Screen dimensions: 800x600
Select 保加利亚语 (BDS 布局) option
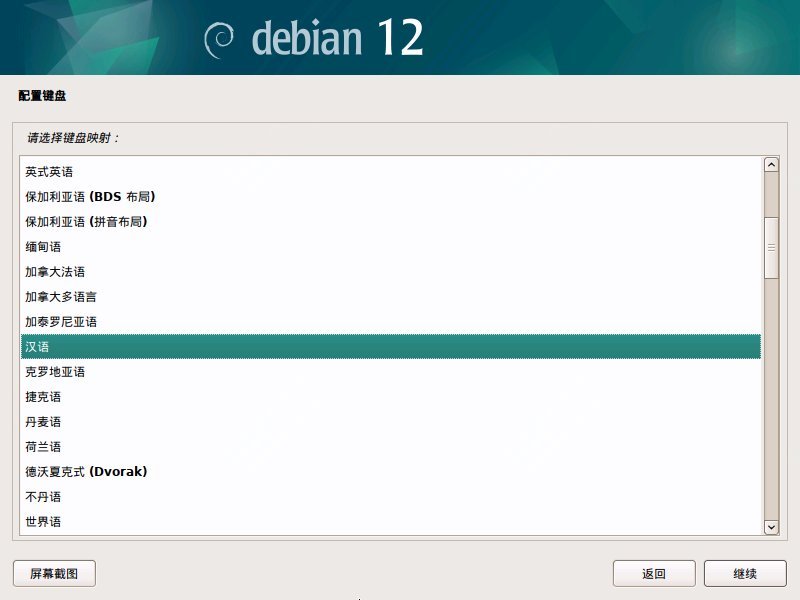tap(90, 197)
